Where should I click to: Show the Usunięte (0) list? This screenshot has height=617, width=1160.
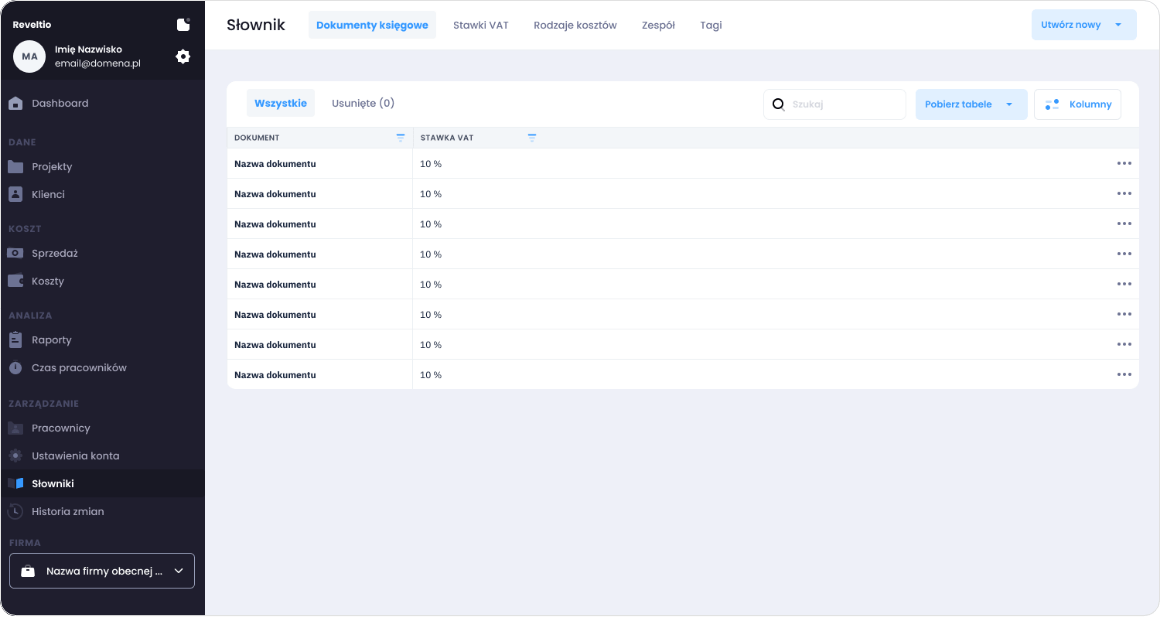click(363, 103)
